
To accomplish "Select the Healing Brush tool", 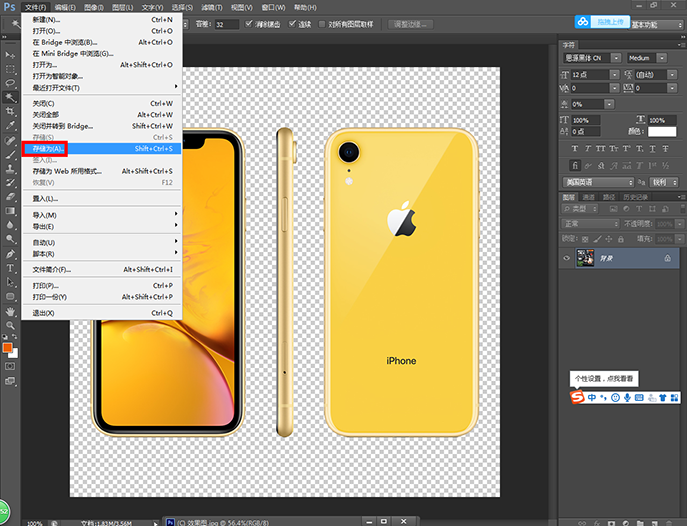I will [x=10, y=140].
